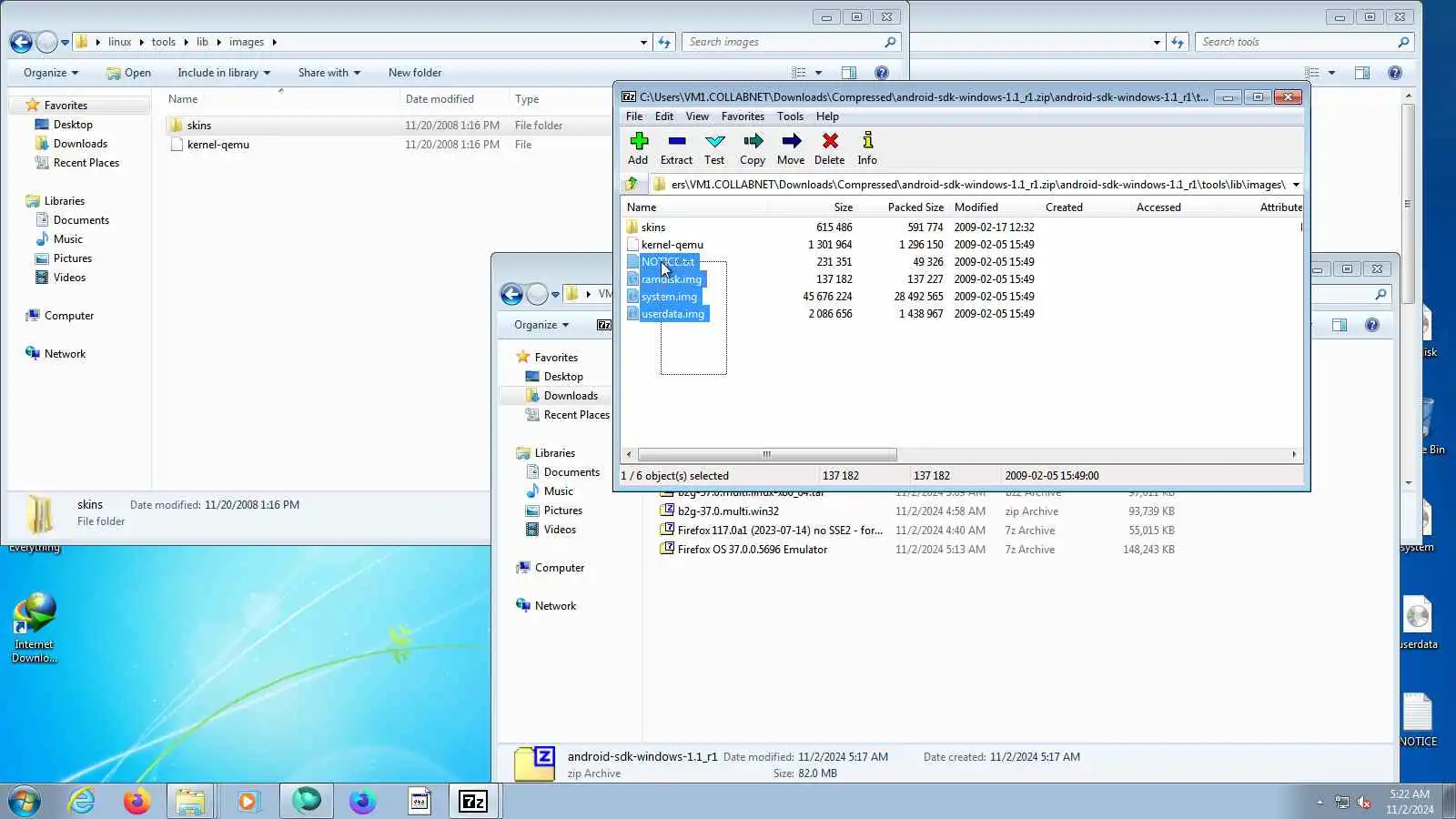This screenshot has height=819, width=1456.
Task: Select Pictures library in Downloads window sidebar
Action: tap(562, 511)
